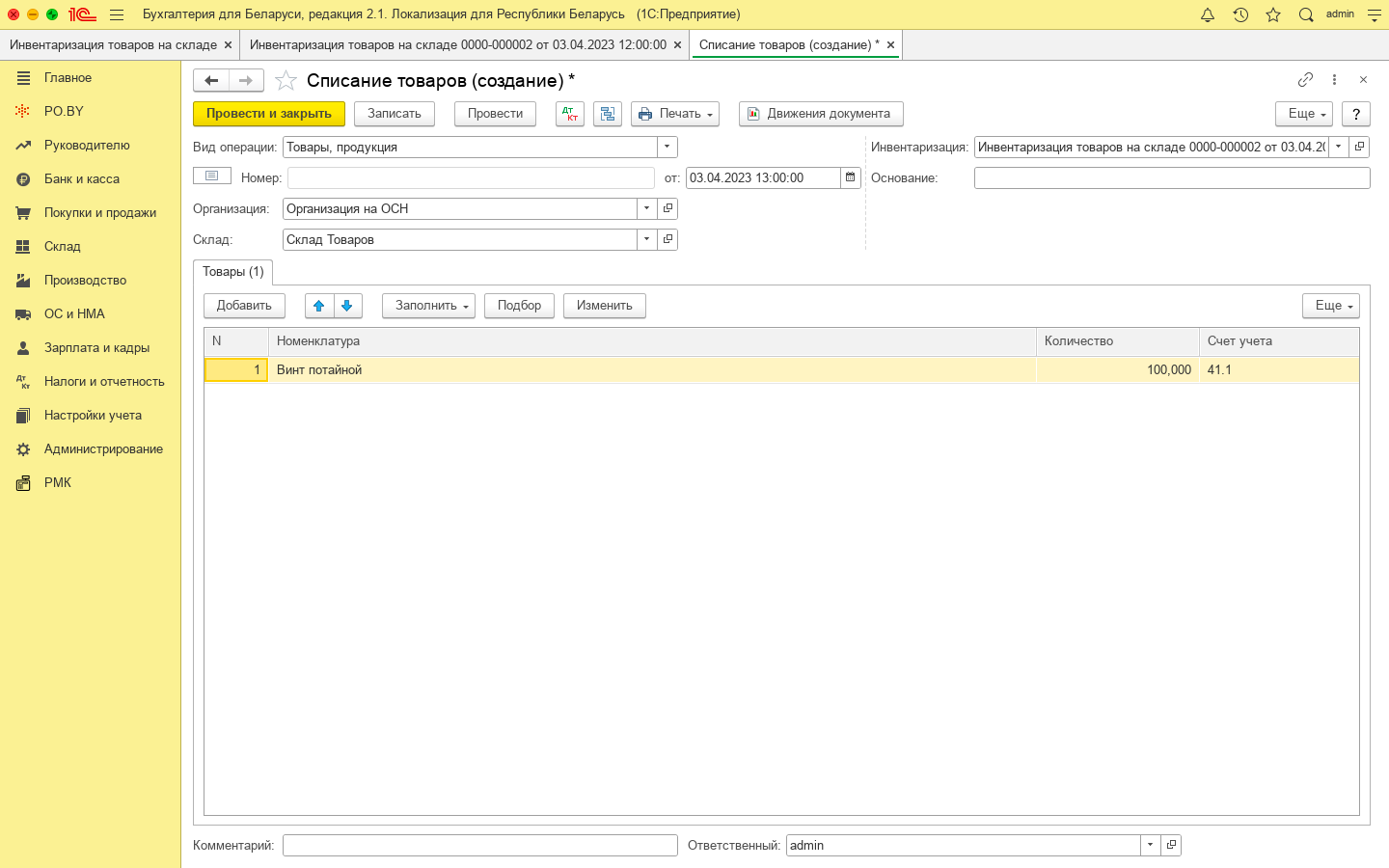Expand the Печать menu
Screen dimensions: 1389x868
(674, 114)
